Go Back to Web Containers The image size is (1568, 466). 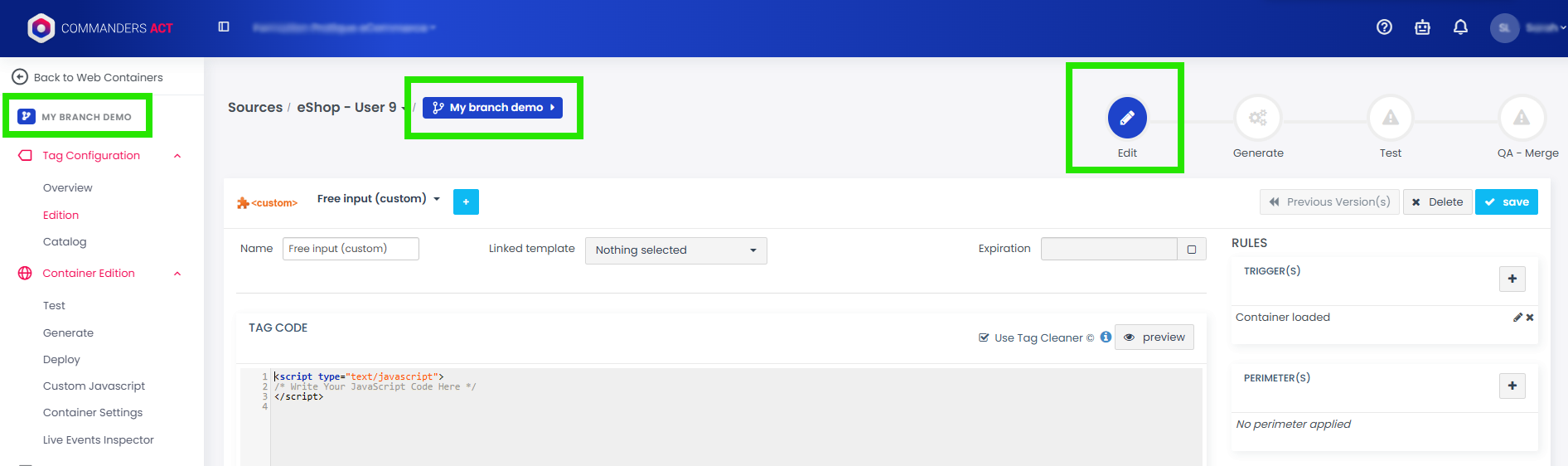point(88,77)
